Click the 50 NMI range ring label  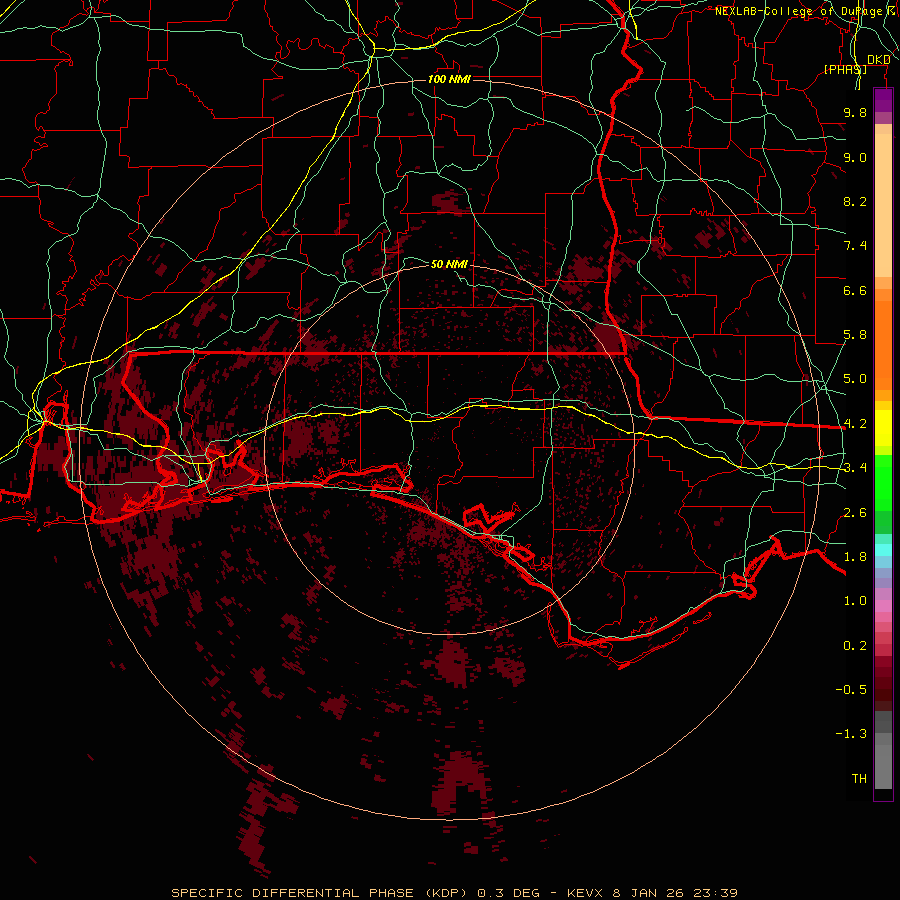[449, 264]
